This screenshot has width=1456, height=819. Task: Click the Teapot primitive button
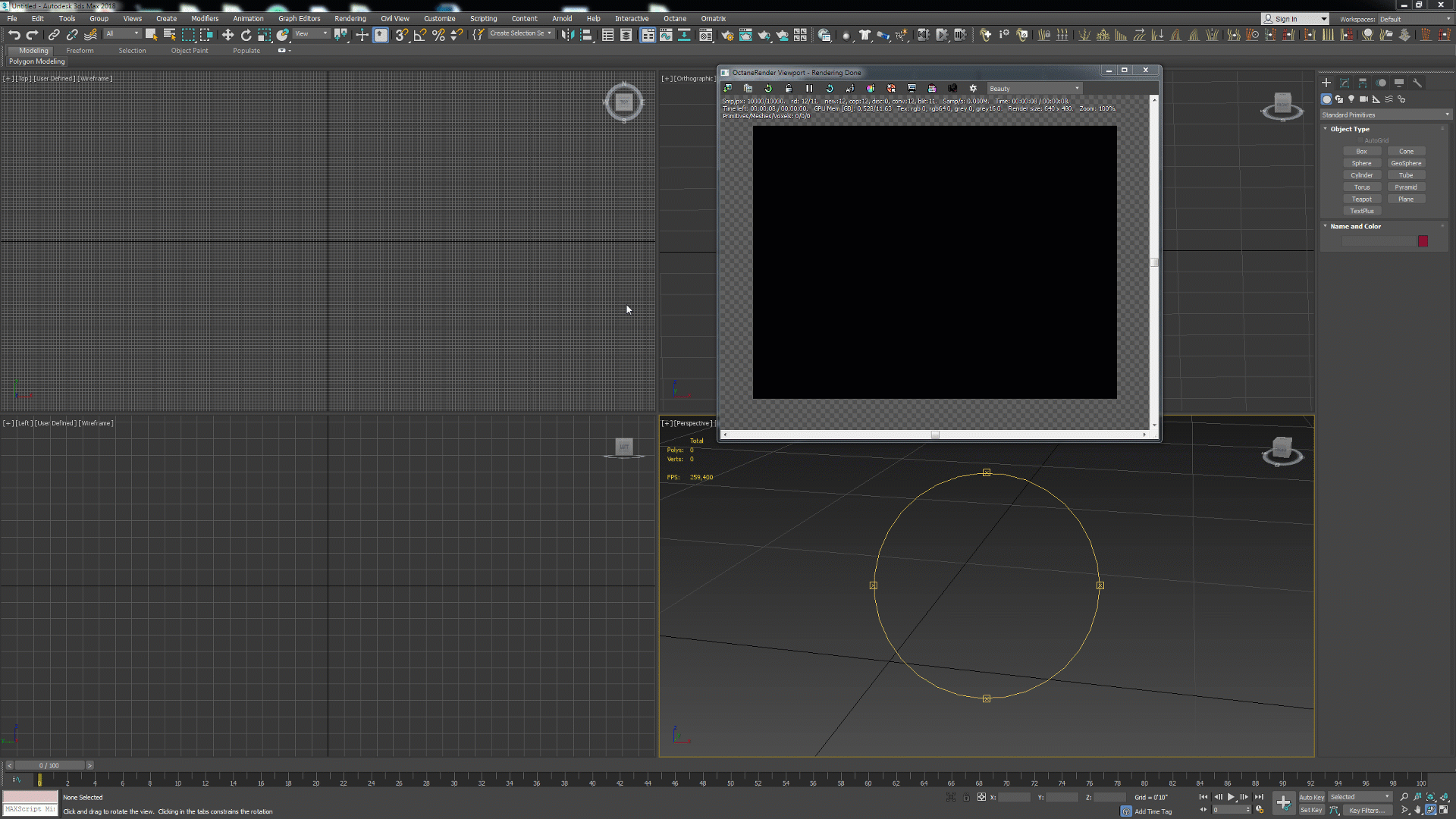tap(1361, 199)
